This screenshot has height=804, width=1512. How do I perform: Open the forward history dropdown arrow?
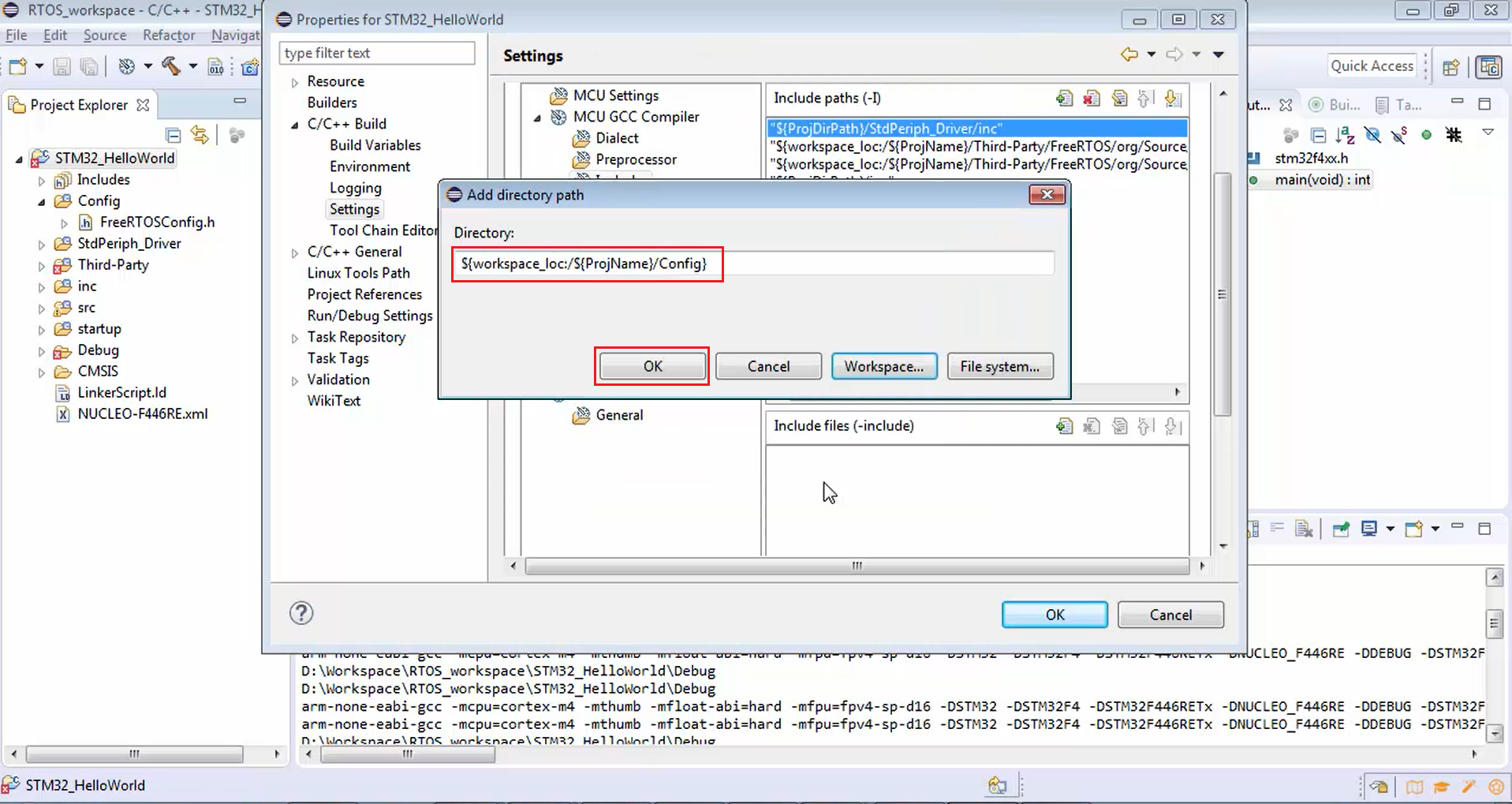point(1197,54)
